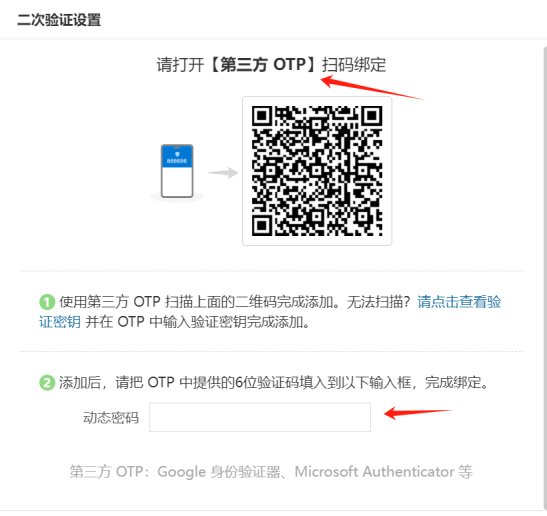Click the 二次验证设置 dialog title
The width and height of the screenshot is (547, 516).
coord(59,20)
